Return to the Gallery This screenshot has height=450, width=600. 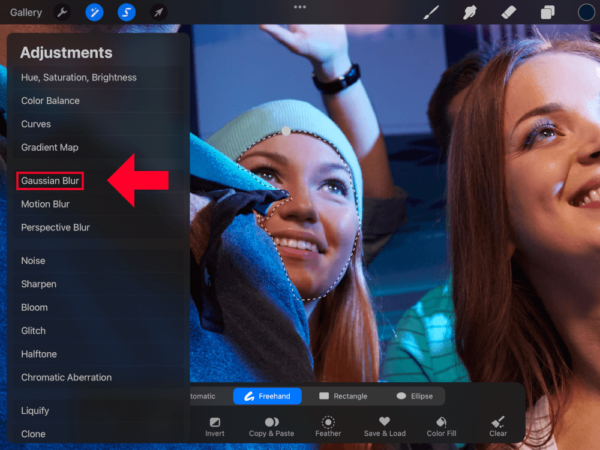[x=26, y=13]
